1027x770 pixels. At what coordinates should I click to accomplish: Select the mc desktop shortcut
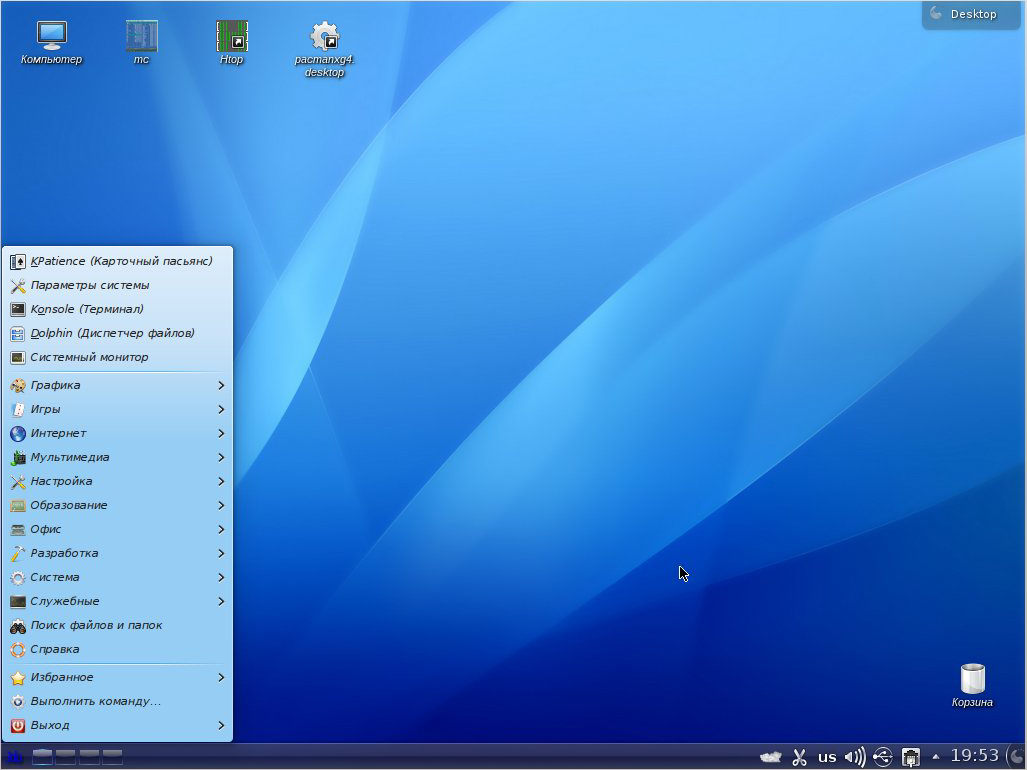[141, 43]
